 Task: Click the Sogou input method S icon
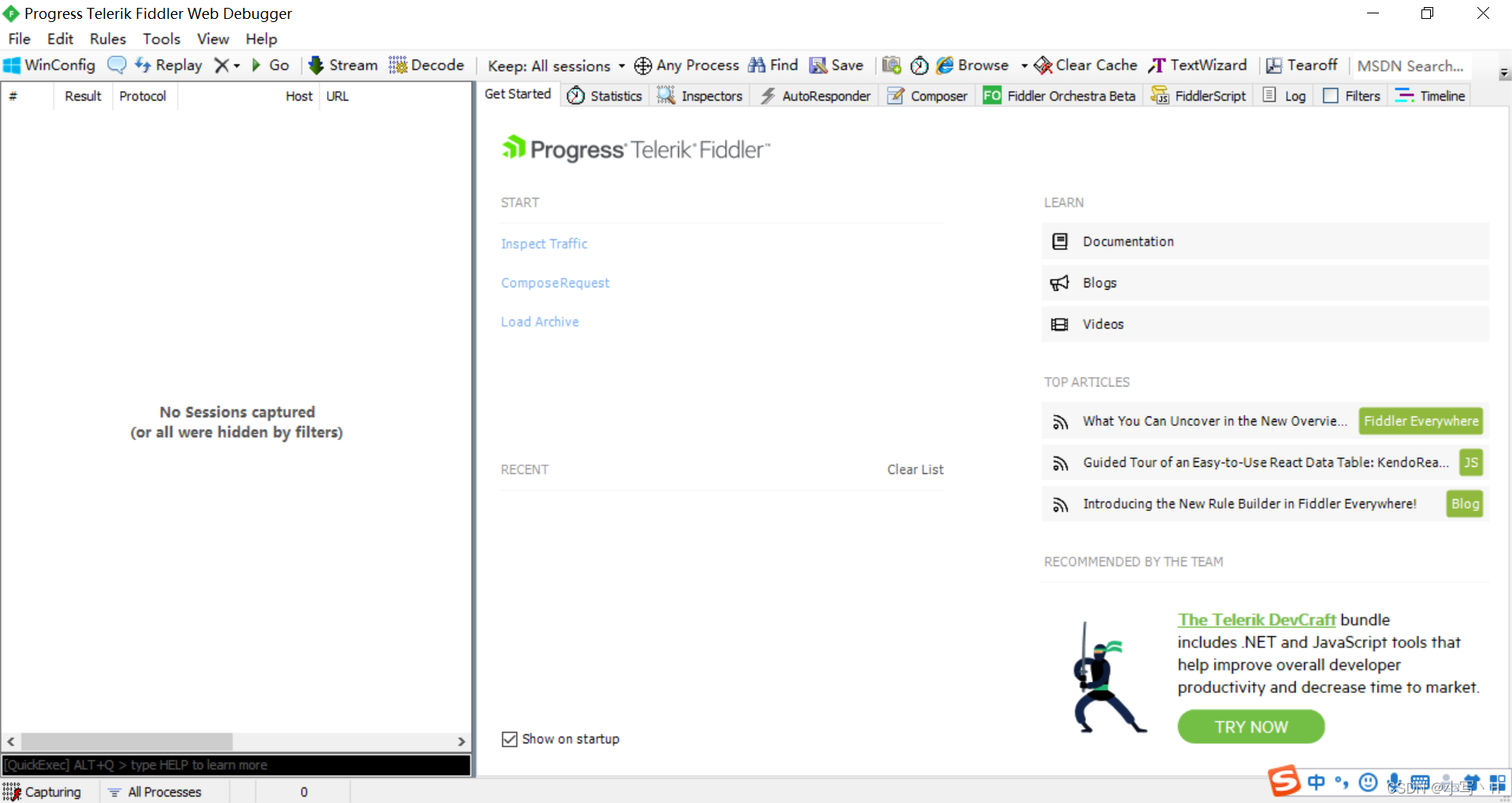(1284, 781)
